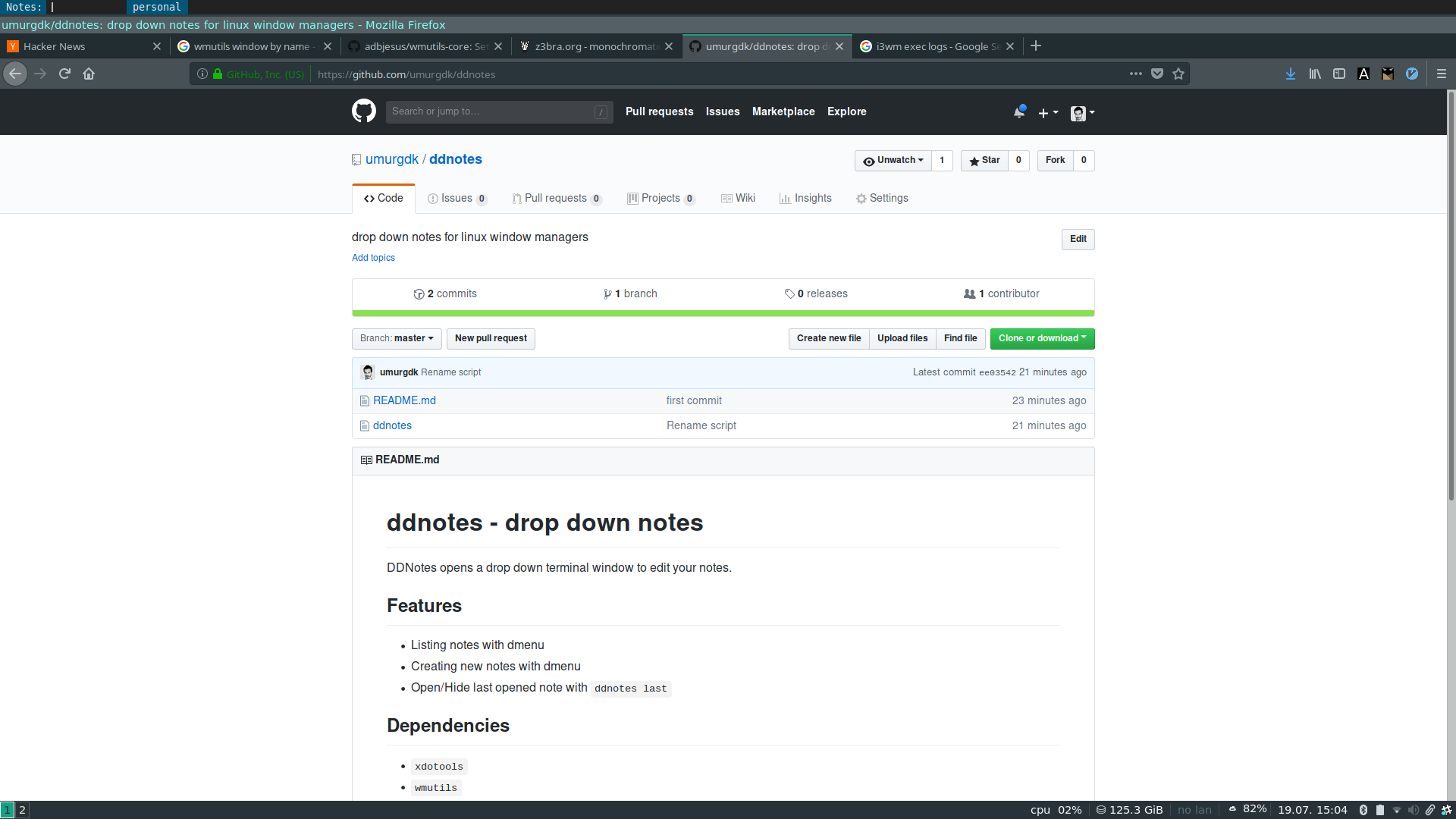This screenshot has height=819, width=1456.
Task: Star the ddnotes repository
Action: click(984, 160)
